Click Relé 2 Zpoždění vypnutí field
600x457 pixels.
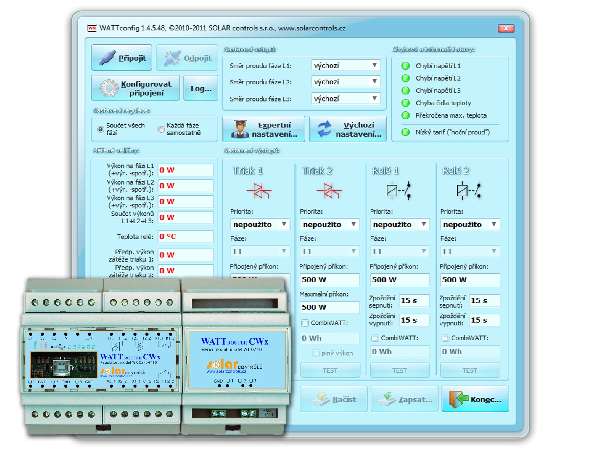485,320
